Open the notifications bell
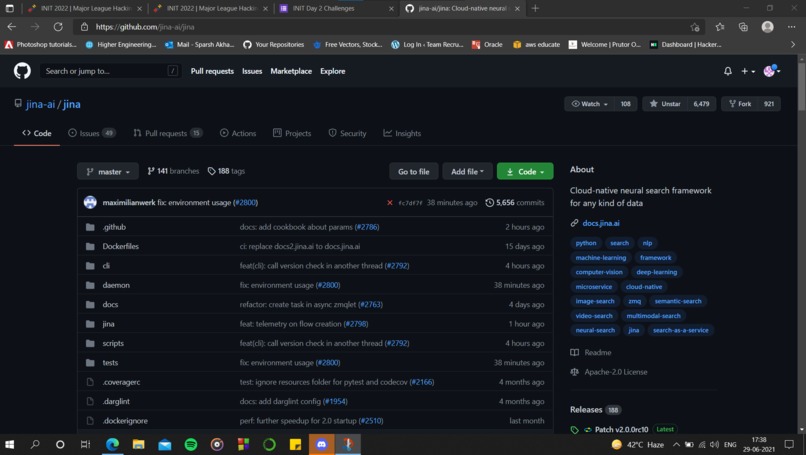Viewport: 806px width, 455px height. [728, 71]
